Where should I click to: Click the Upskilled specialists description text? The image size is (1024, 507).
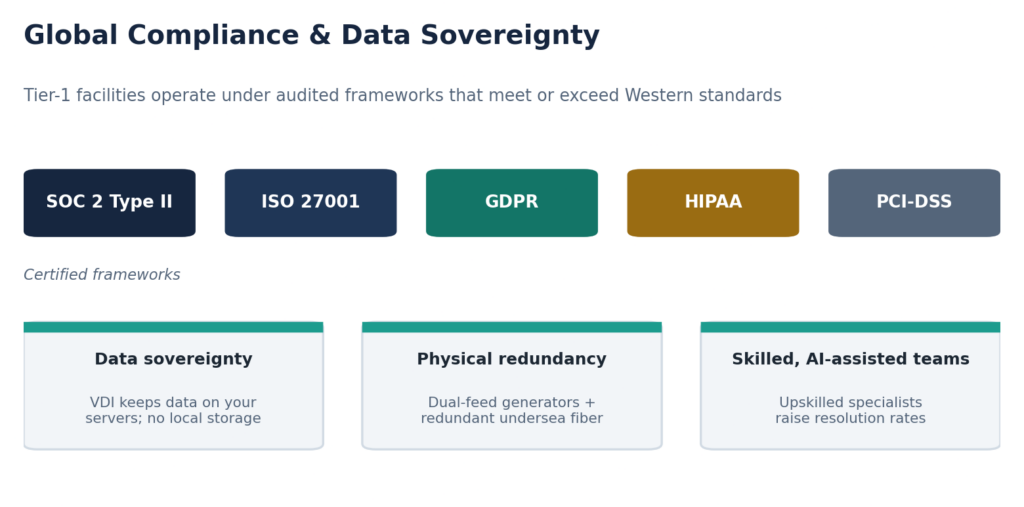[850, 410]
